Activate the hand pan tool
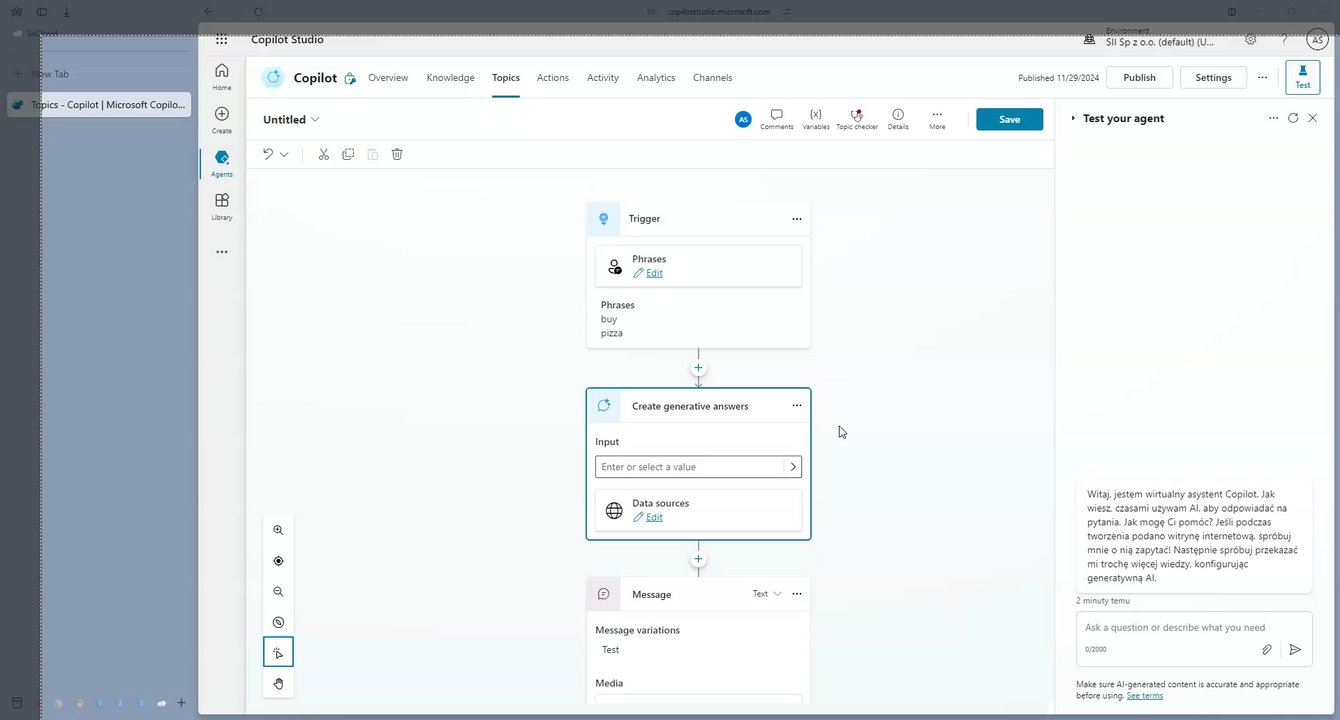 tap(278, 684)
